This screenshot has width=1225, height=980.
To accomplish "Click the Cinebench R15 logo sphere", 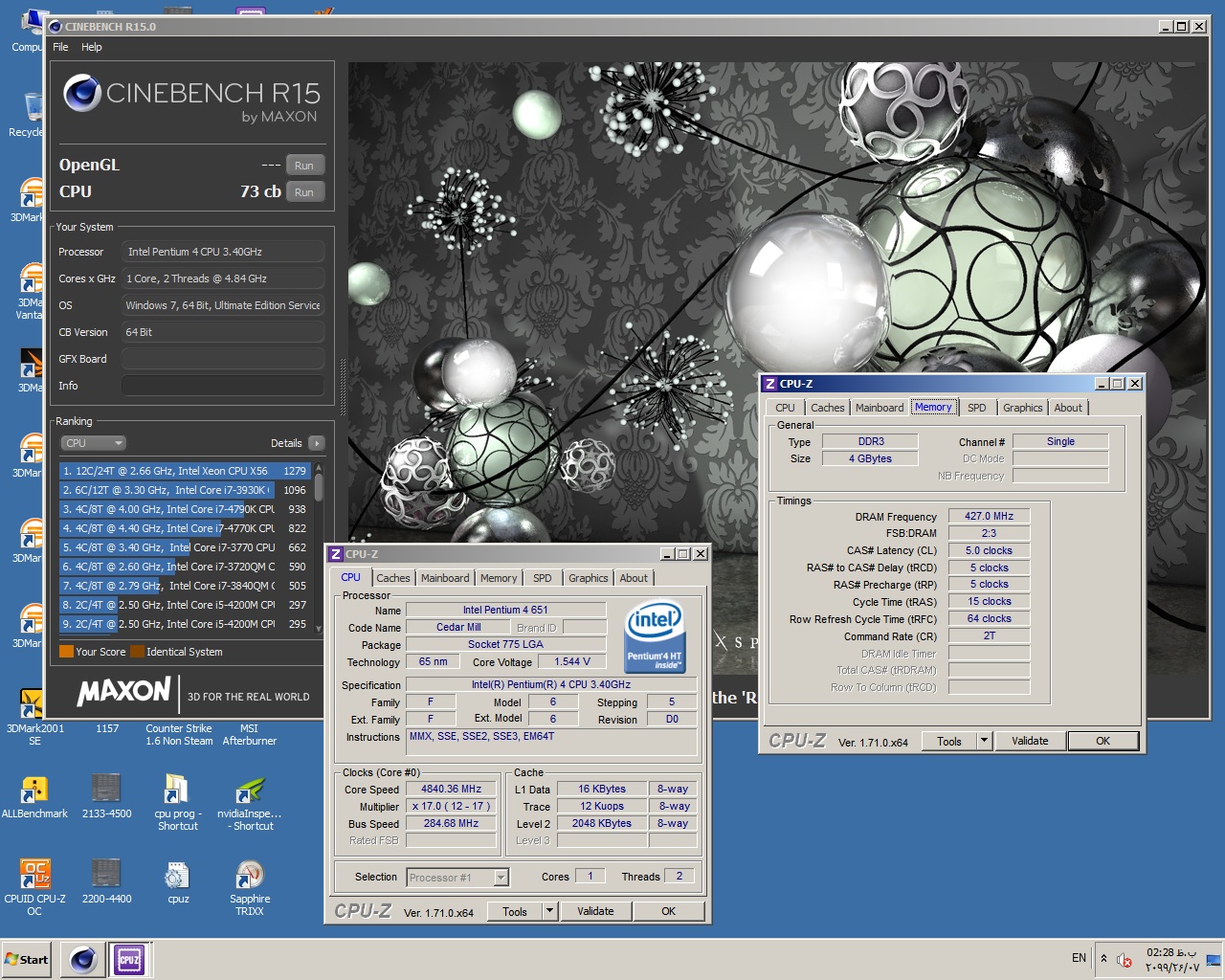I will point(82,93).
